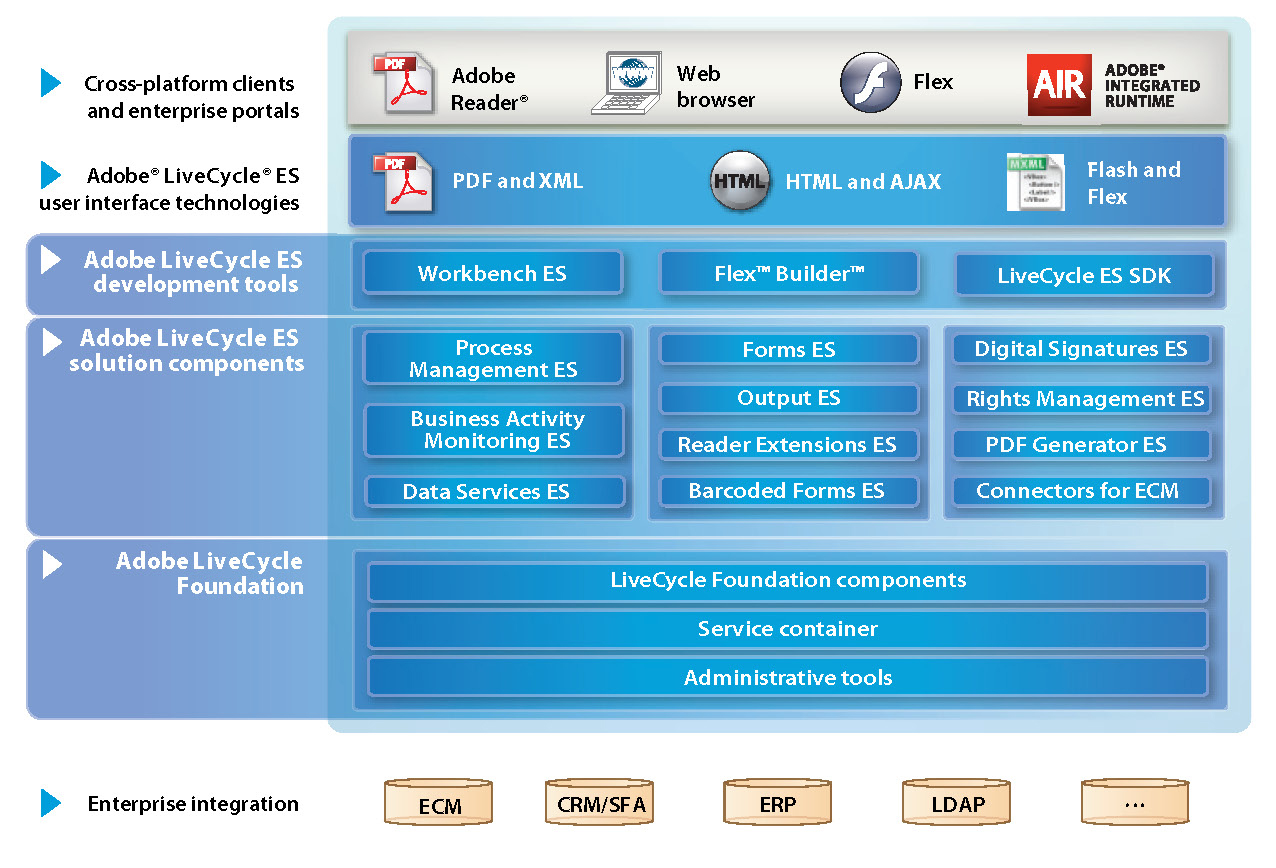Click Data Services ES component

(x=495, y=491)
